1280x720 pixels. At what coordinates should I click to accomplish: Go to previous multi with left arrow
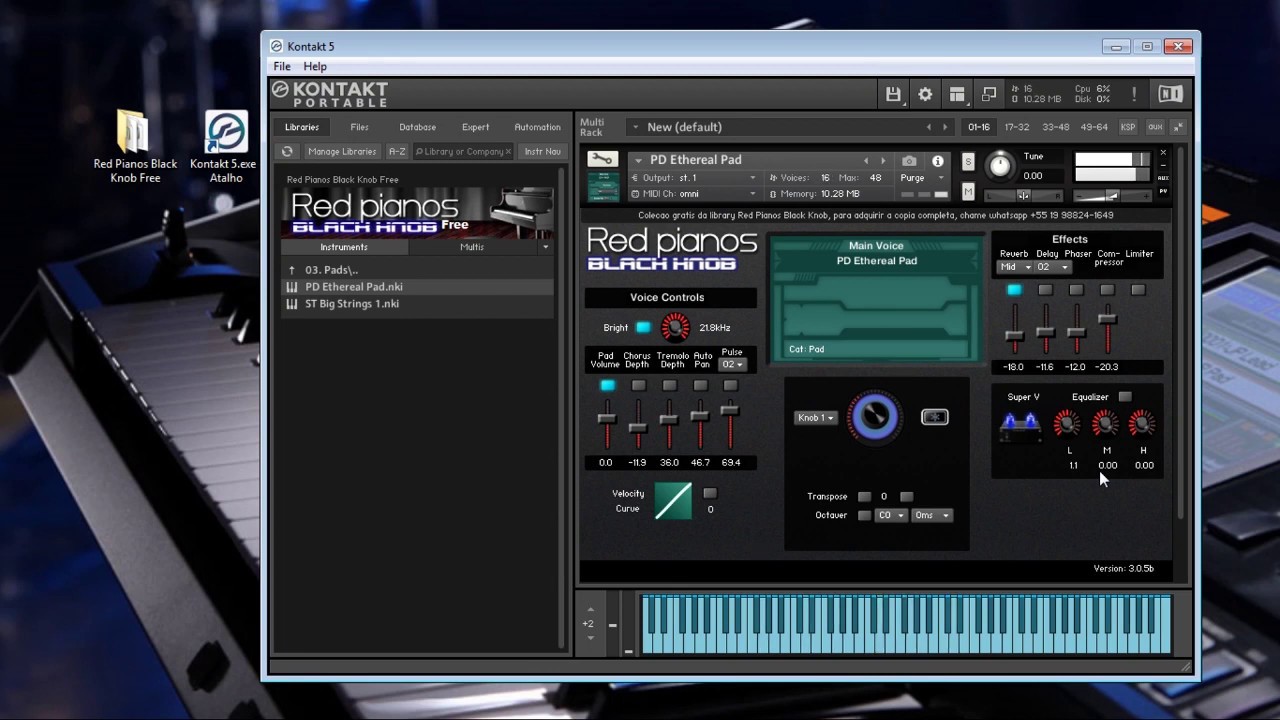[x=928, y=127]
